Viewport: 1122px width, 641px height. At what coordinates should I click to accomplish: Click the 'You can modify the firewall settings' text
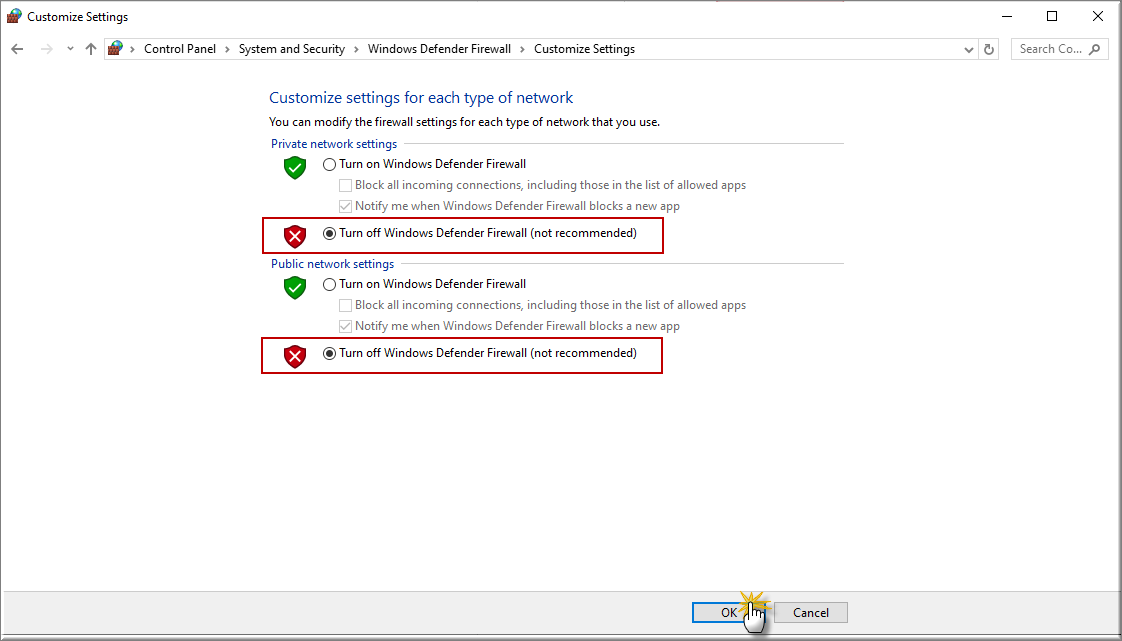click(464, 122)
